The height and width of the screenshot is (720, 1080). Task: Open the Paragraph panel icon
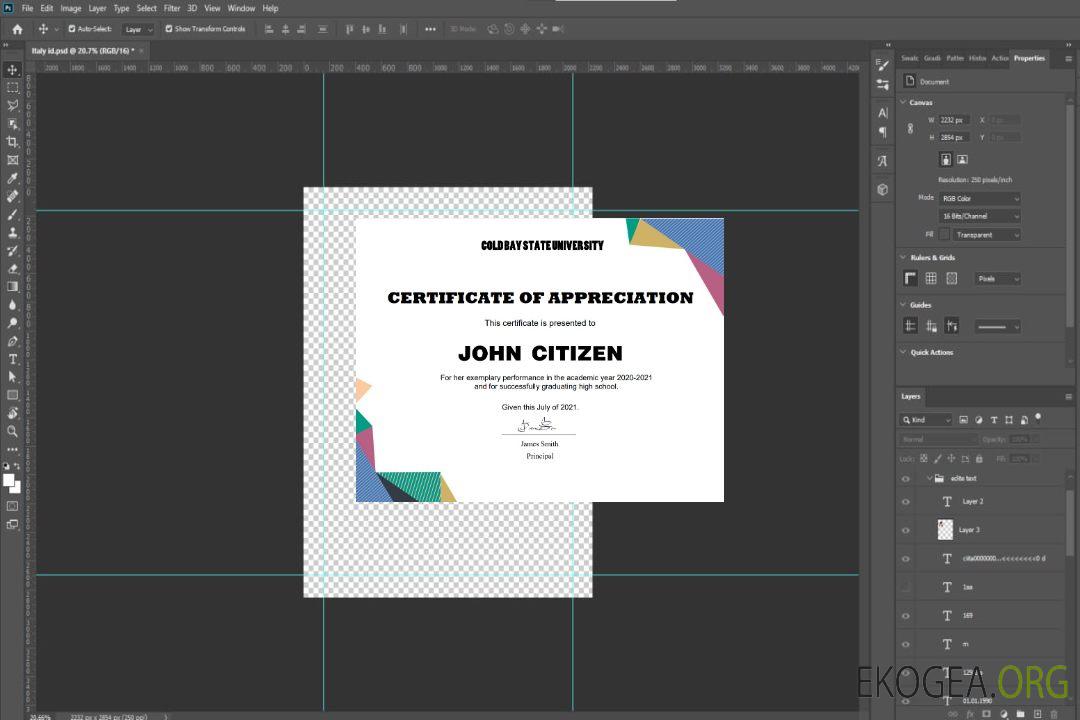[883, 132]
